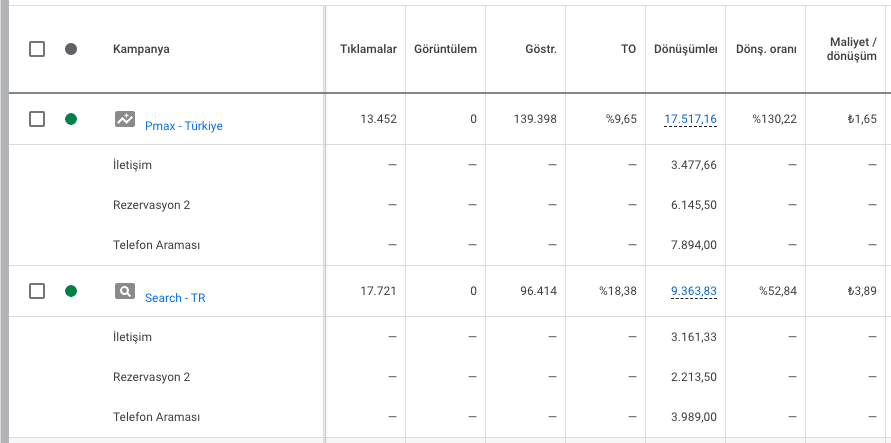This screenshot has width=891, height=443.
Task: Sort by the Gösterim column header
Action: 540,49
